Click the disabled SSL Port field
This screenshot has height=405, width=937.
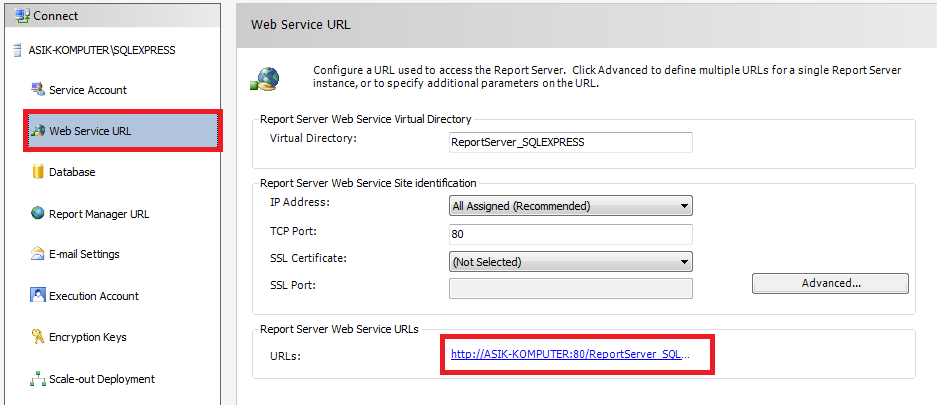click(571, 289)
